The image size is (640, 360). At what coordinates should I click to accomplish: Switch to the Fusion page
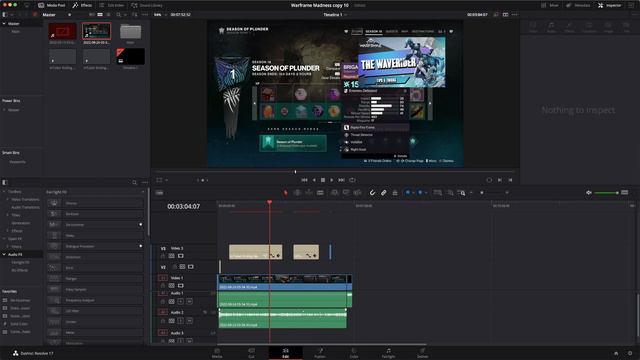(x=320, y=353)
